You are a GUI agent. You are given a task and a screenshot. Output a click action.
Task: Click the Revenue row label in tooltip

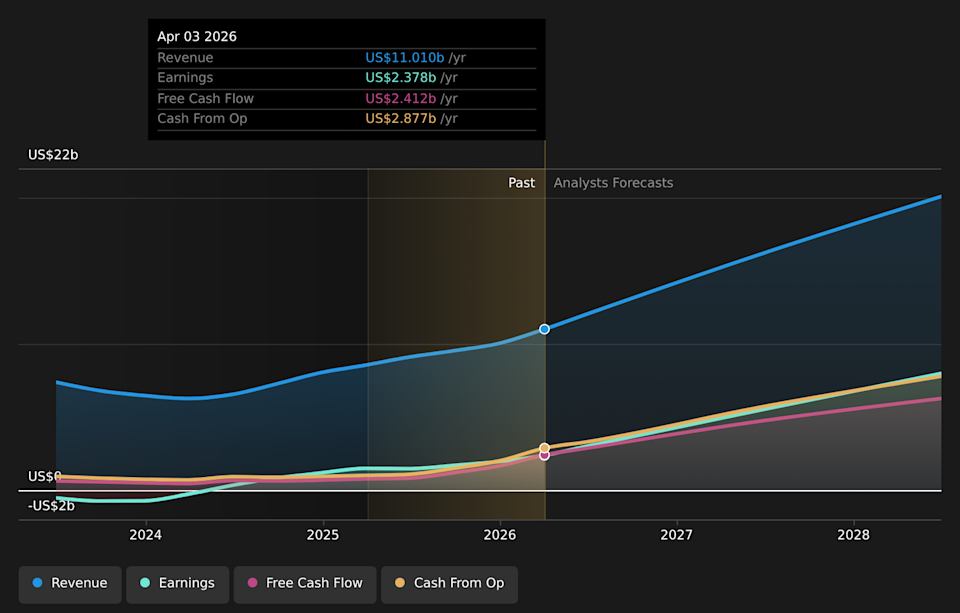click(186, 58)
